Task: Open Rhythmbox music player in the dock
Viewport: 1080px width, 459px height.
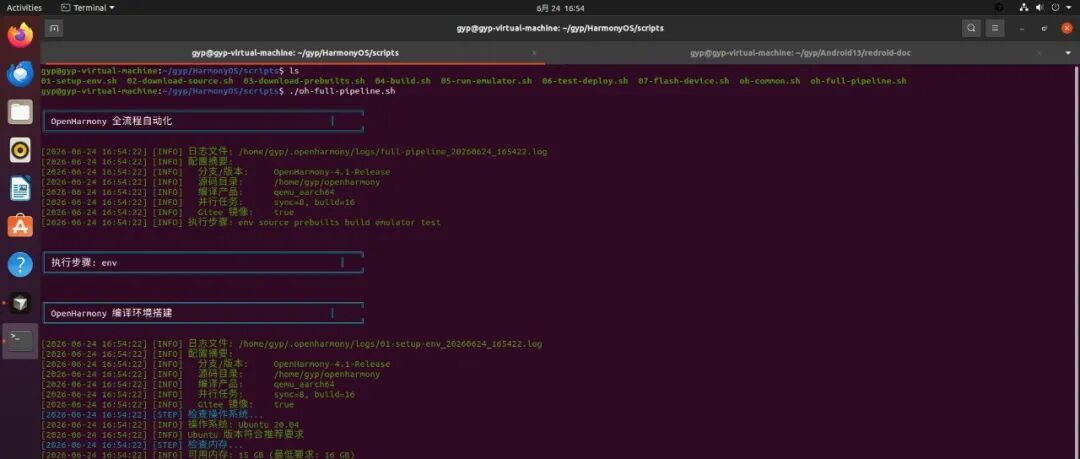Action: [x=20, y=150]
